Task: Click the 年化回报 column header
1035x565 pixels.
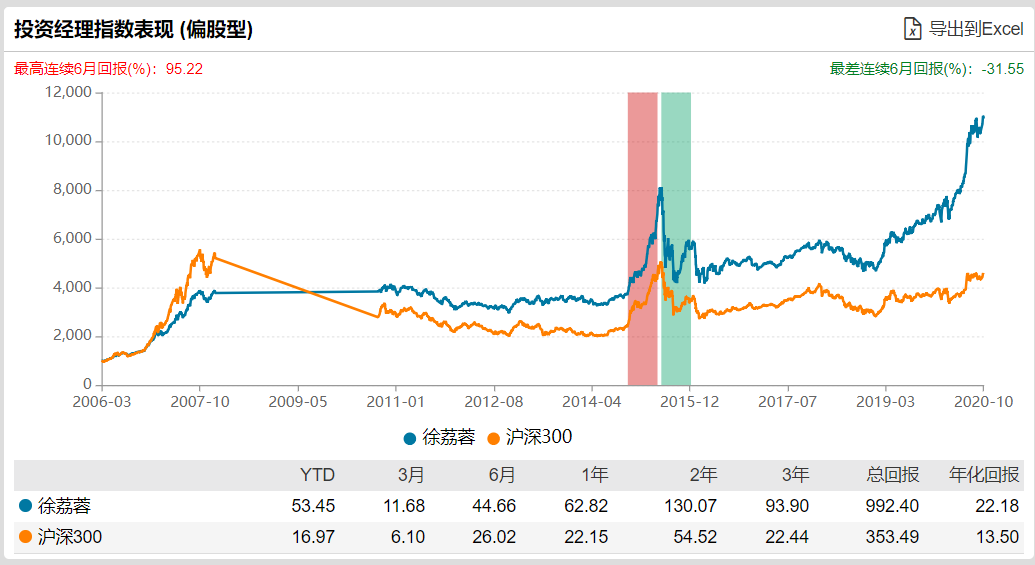Action: (x=984, y=474)
